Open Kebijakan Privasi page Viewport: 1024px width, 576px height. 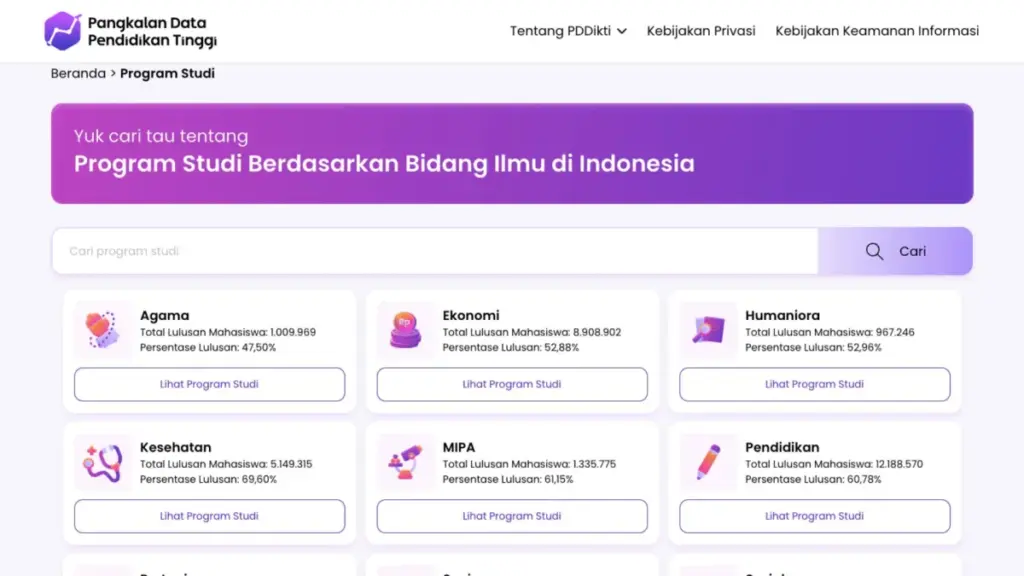click(x=701, y=31)
